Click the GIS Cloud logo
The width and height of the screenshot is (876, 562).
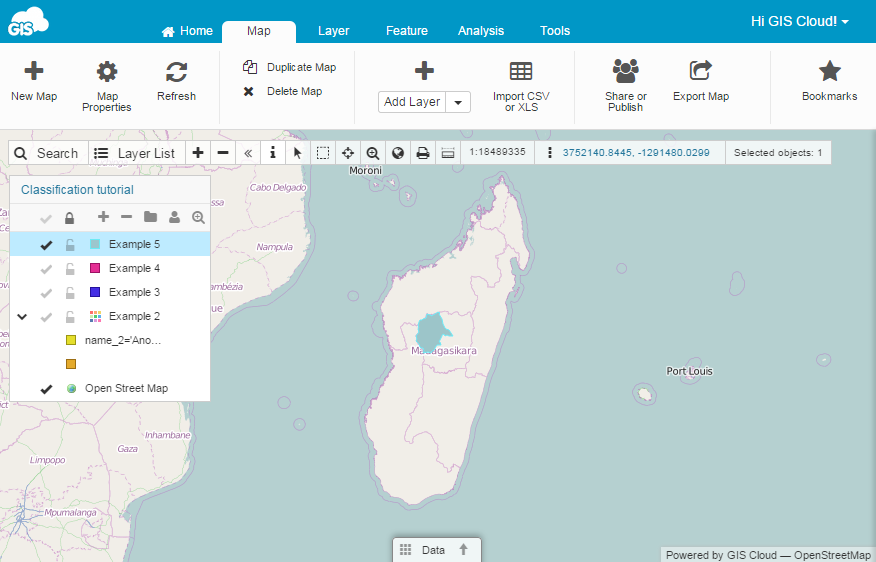pyautogui.click(x=28, y=22)
